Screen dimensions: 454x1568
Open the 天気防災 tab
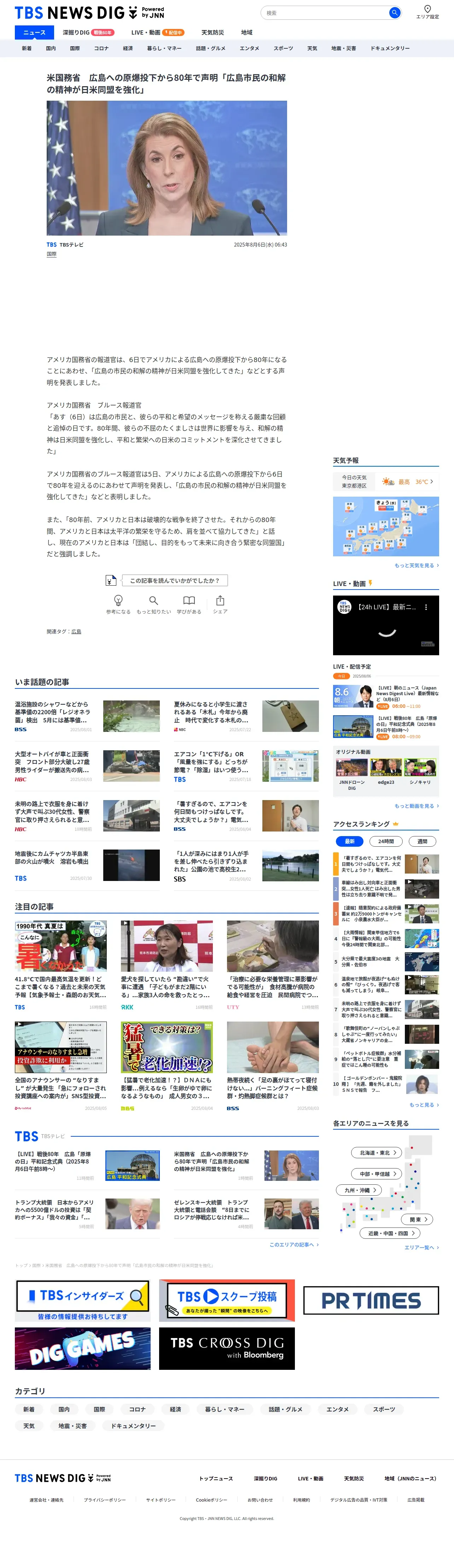[213, 33]
